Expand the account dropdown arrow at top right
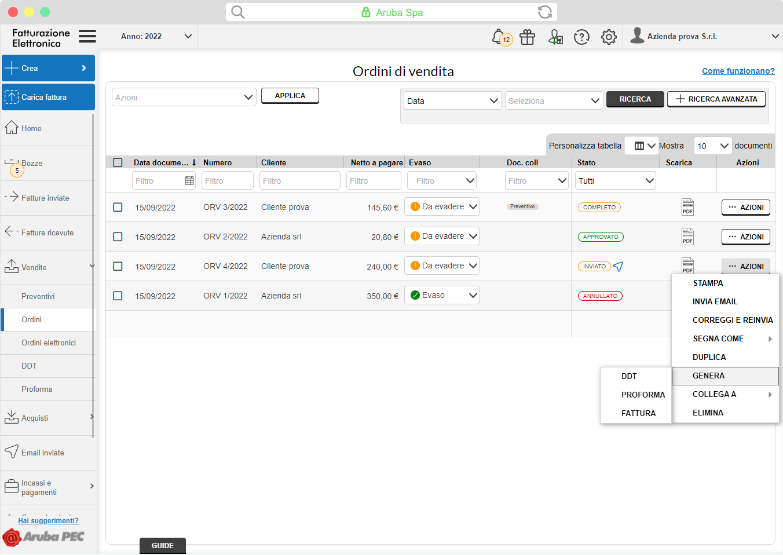The image size is (783, 555). (x=775, y=36)
